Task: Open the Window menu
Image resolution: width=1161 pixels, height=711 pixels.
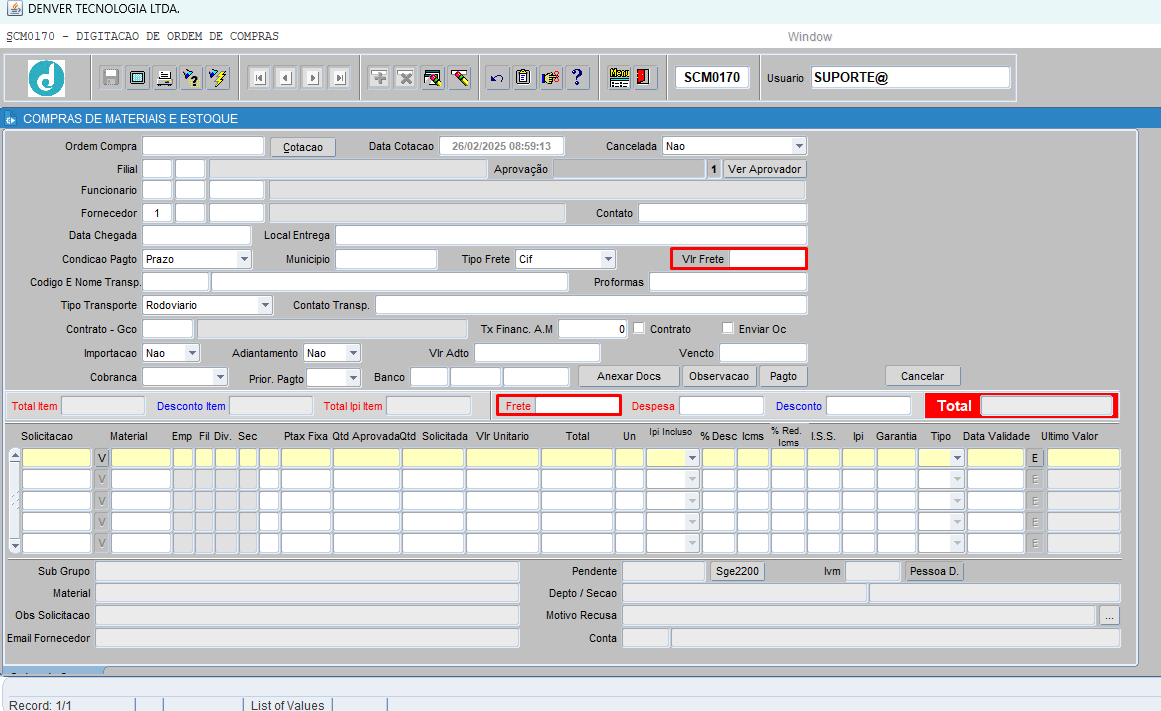Action: [809, 36]
